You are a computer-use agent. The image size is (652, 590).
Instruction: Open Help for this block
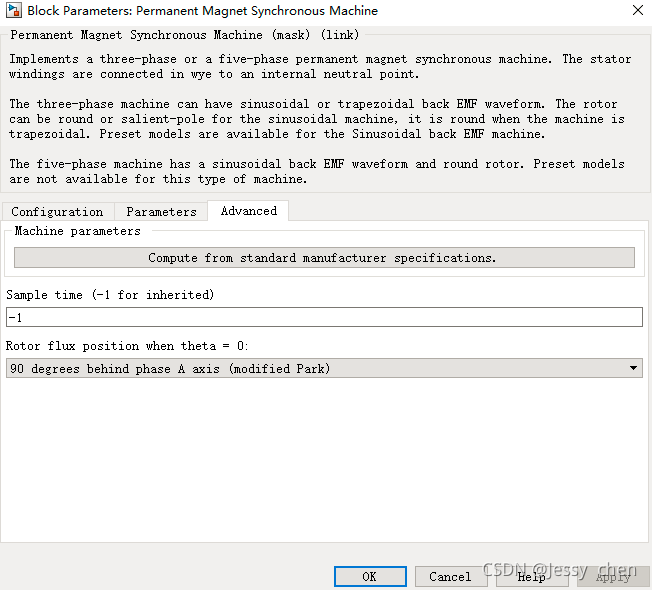coord(531,577)
